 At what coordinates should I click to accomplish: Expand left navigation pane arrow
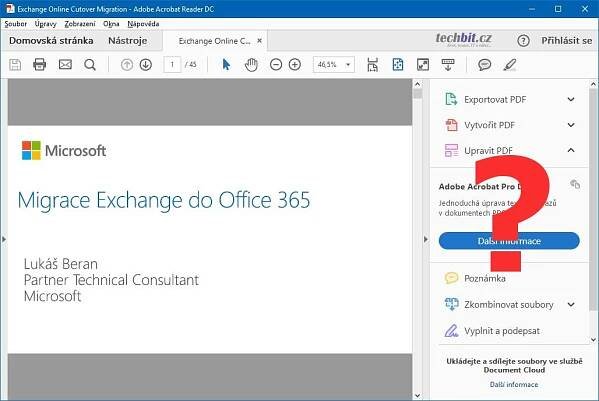[4, 239]
